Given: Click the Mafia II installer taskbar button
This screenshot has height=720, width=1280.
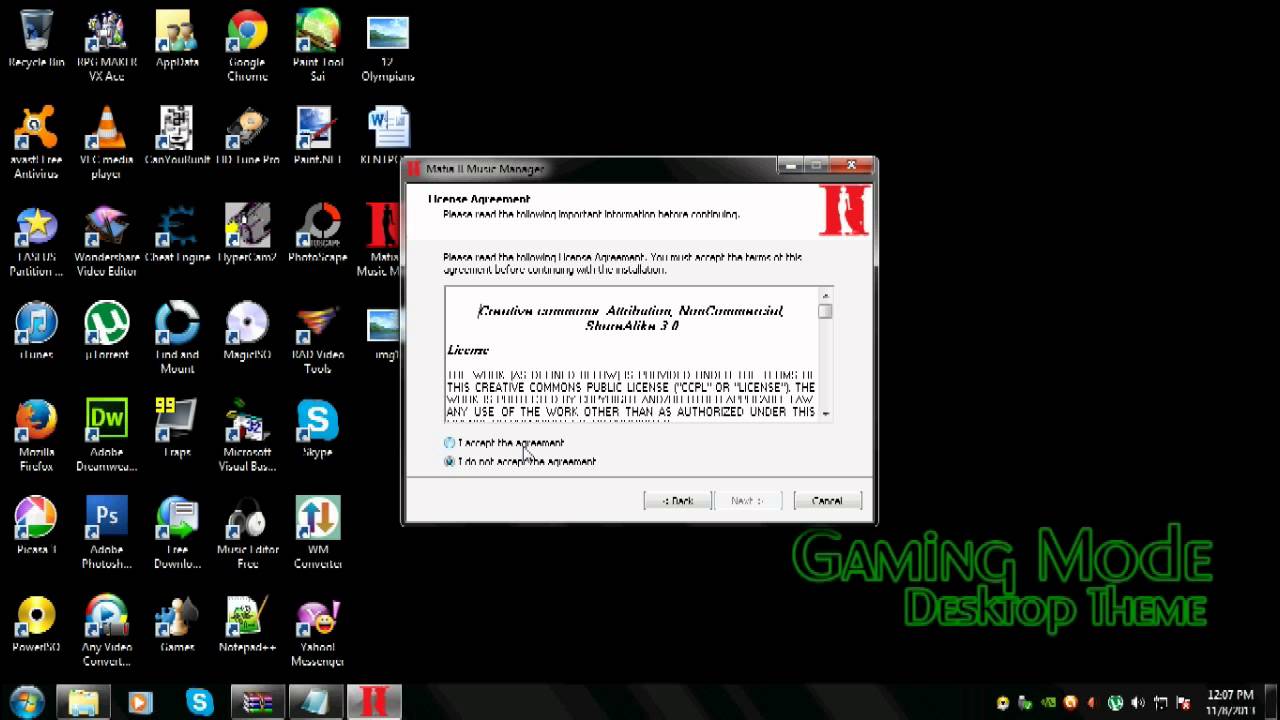Looking at the screenshot, I should (x=374, y=702).
